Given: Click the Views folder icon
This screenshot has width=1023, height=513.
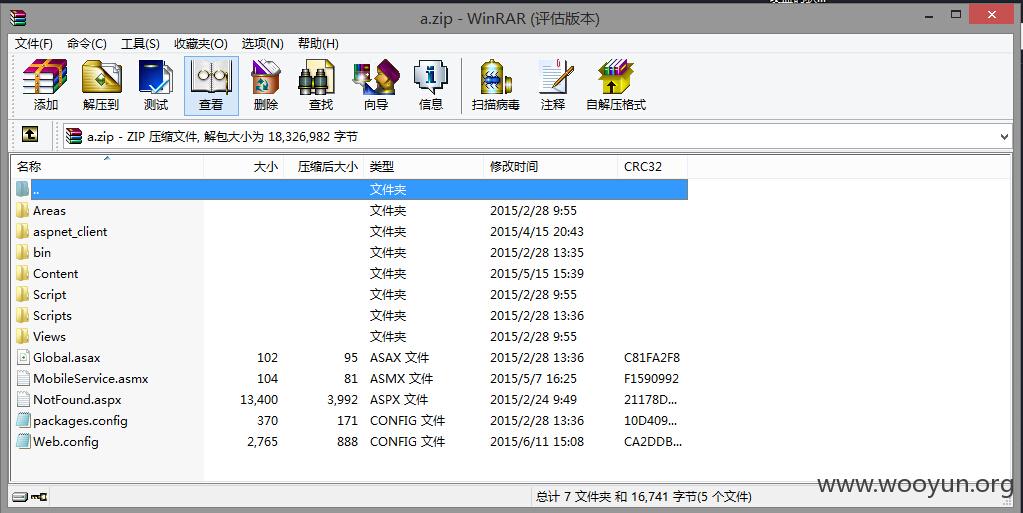Looking at the screenshot, I should click(23, 336).
